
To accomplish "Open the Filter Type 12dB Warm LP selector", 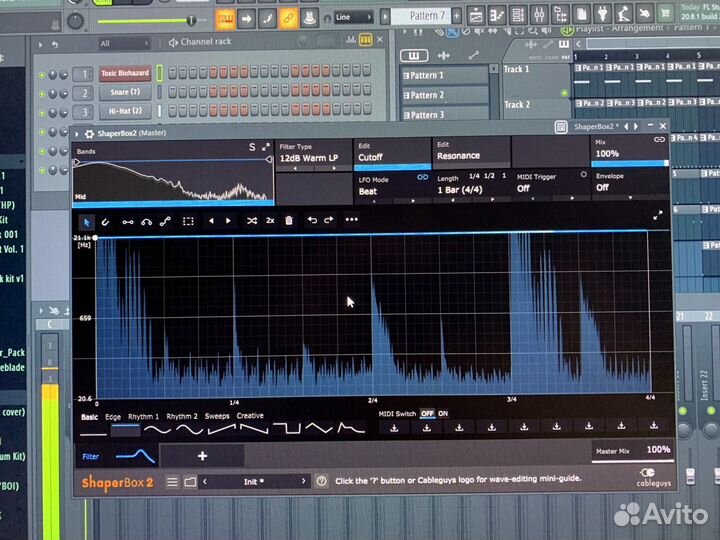I will pyautogui.click(x=314, y=157).
